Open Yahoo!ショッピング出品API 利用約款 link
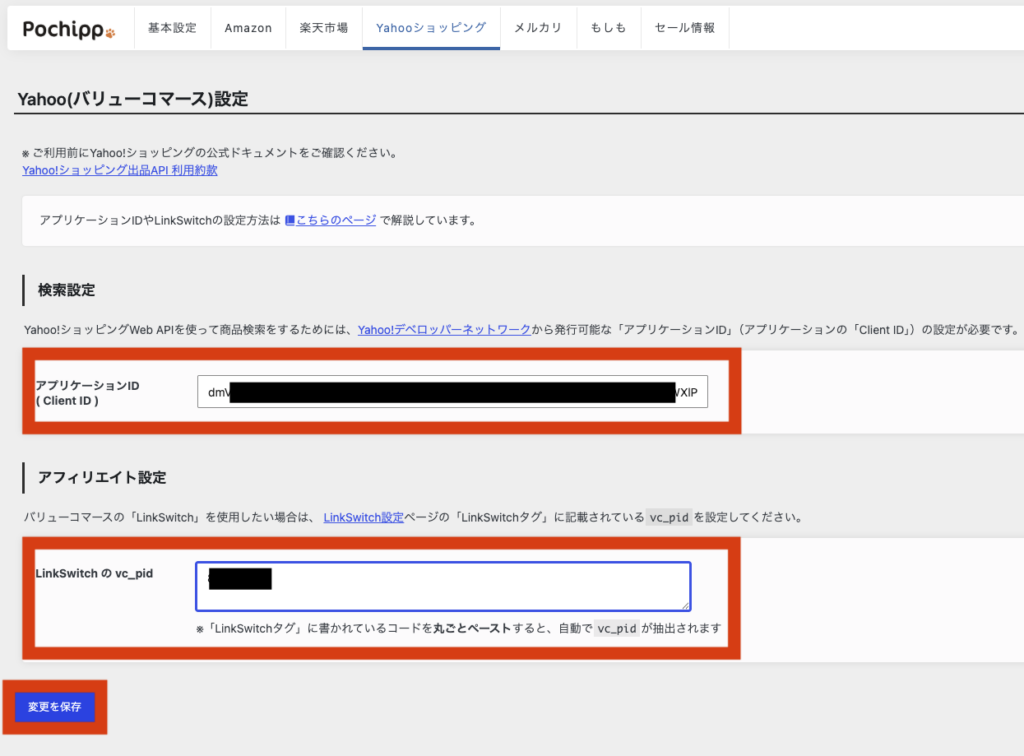The width and height of the screenshot is (1024, 756). tap(120, 170)
